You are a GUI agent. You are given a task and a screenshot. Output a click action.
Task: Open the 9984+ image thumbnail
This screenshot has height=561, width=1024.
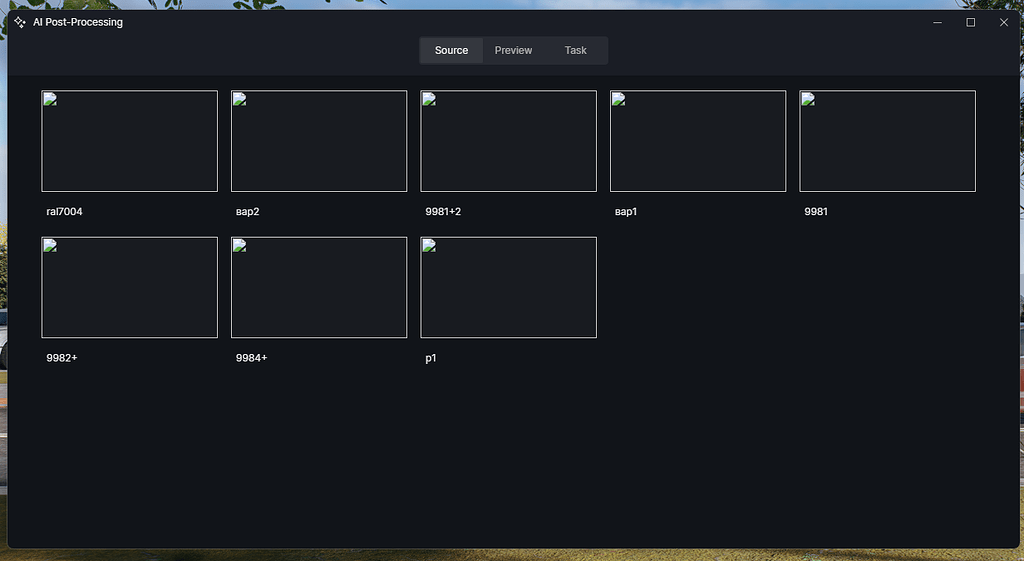319,287
